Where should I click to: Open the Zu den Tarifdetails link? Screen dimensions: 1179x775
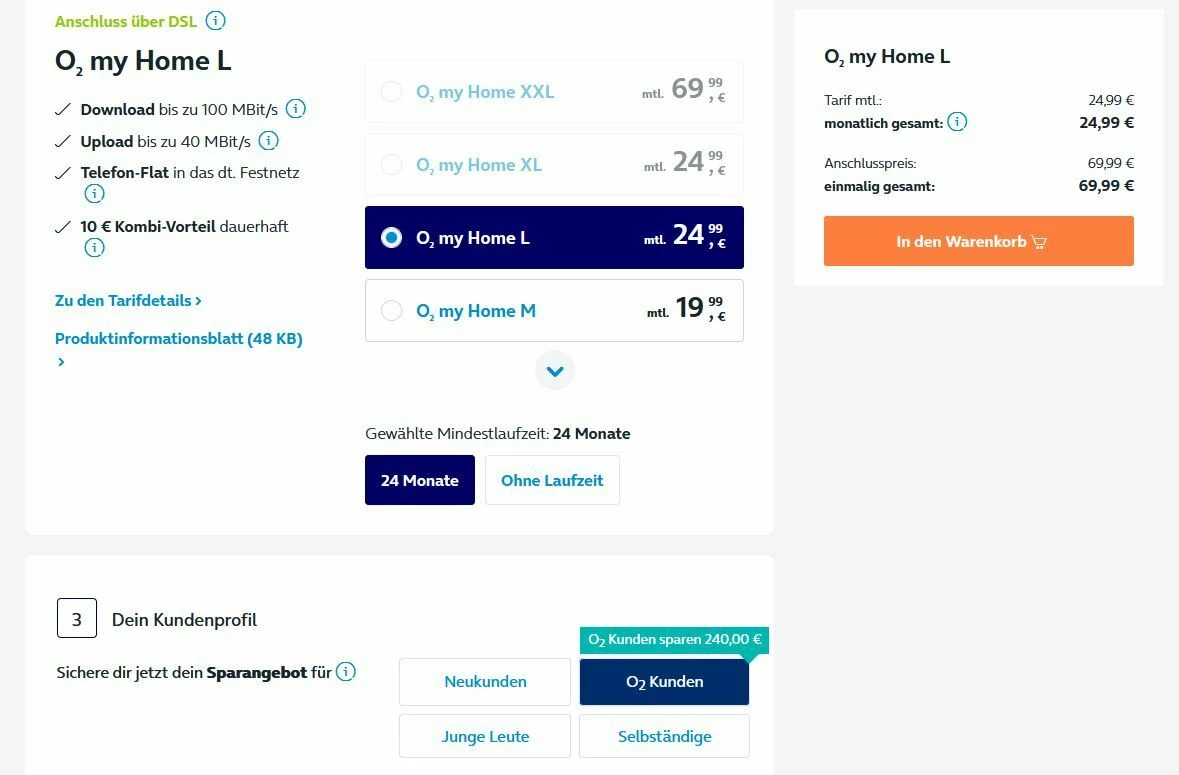[x=128, y=301]
